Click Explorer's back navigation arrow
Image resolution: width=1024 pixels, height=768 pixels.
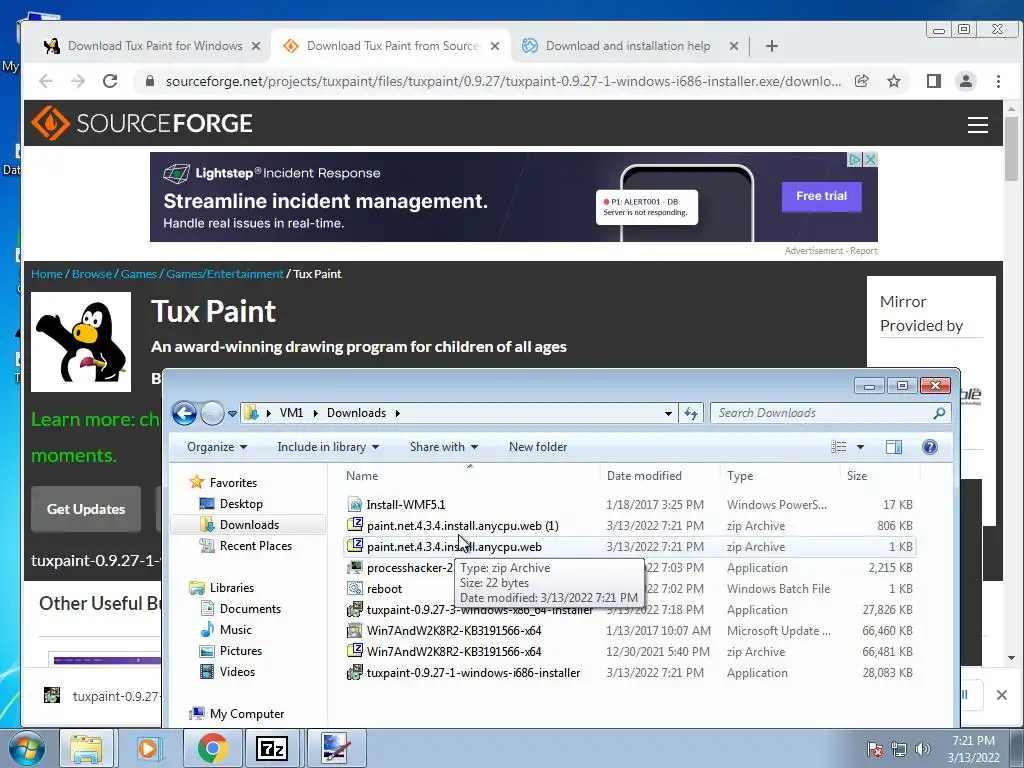184,413
